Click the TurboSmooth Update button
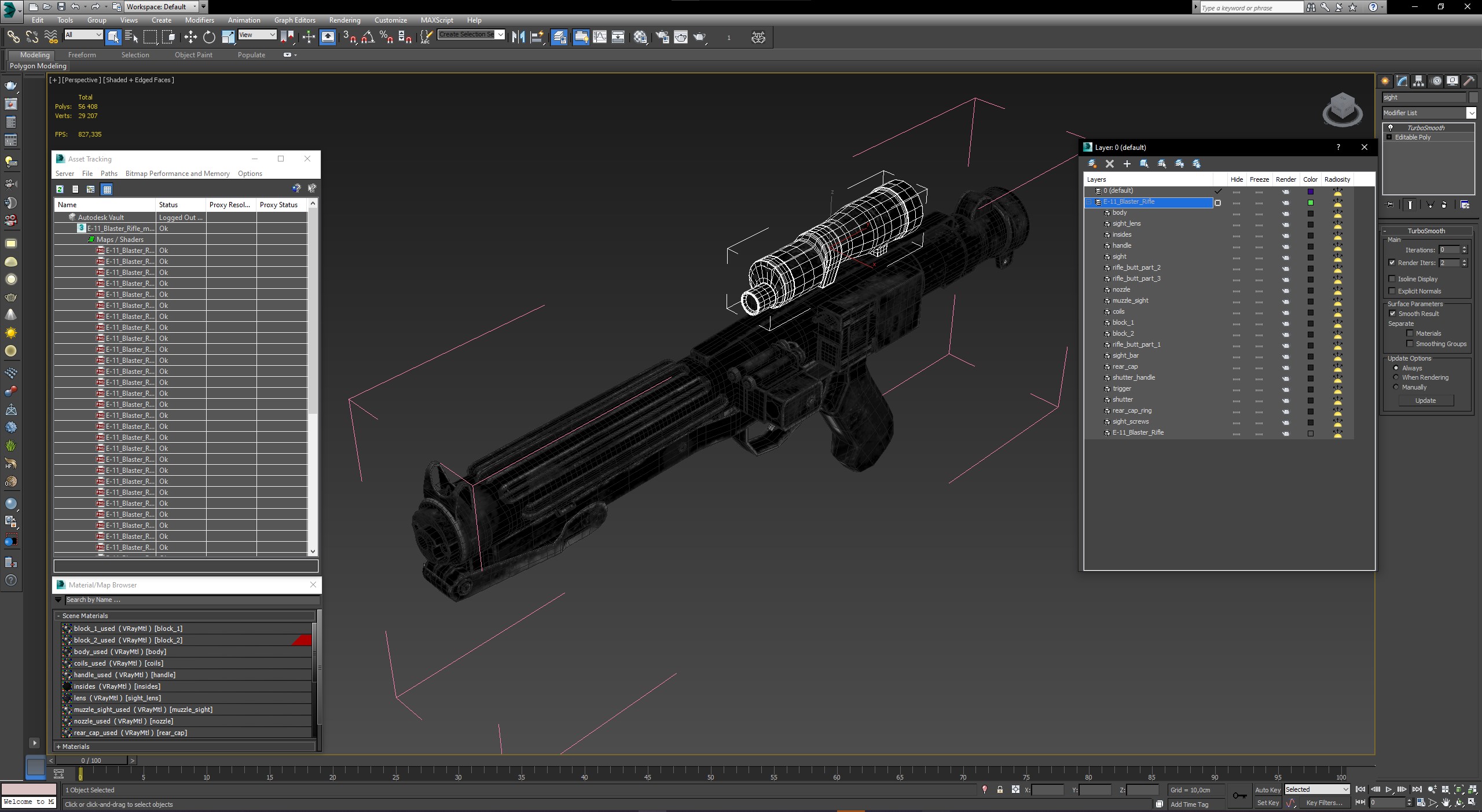Image resolution: width=1482 pixels, height=812 pixels. [1425, 401]
